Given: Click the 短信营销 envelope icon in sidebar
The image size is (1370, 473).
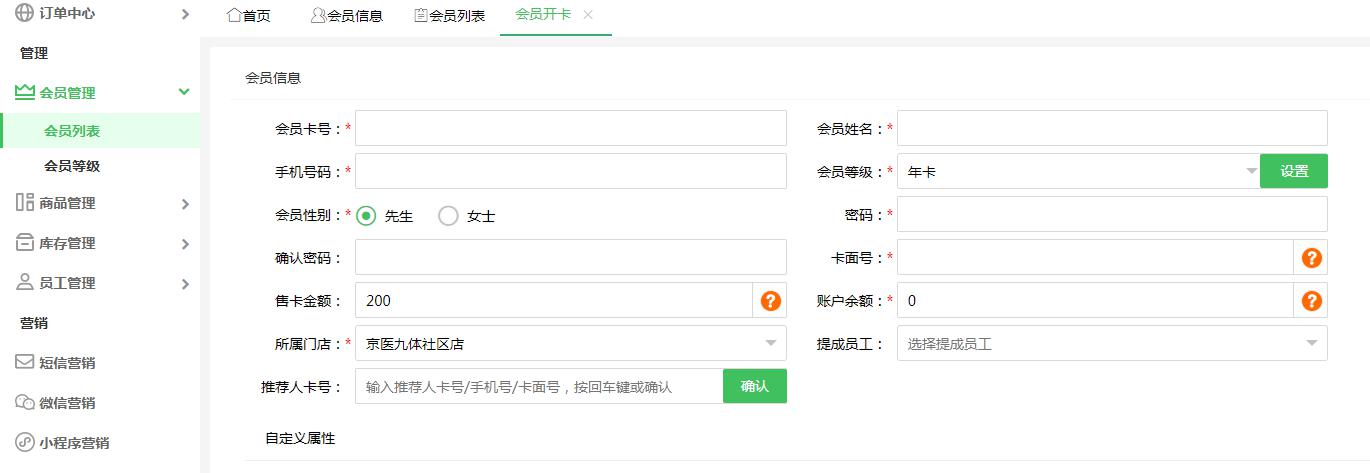Looking at the screenshot, I should click(25, 363).
